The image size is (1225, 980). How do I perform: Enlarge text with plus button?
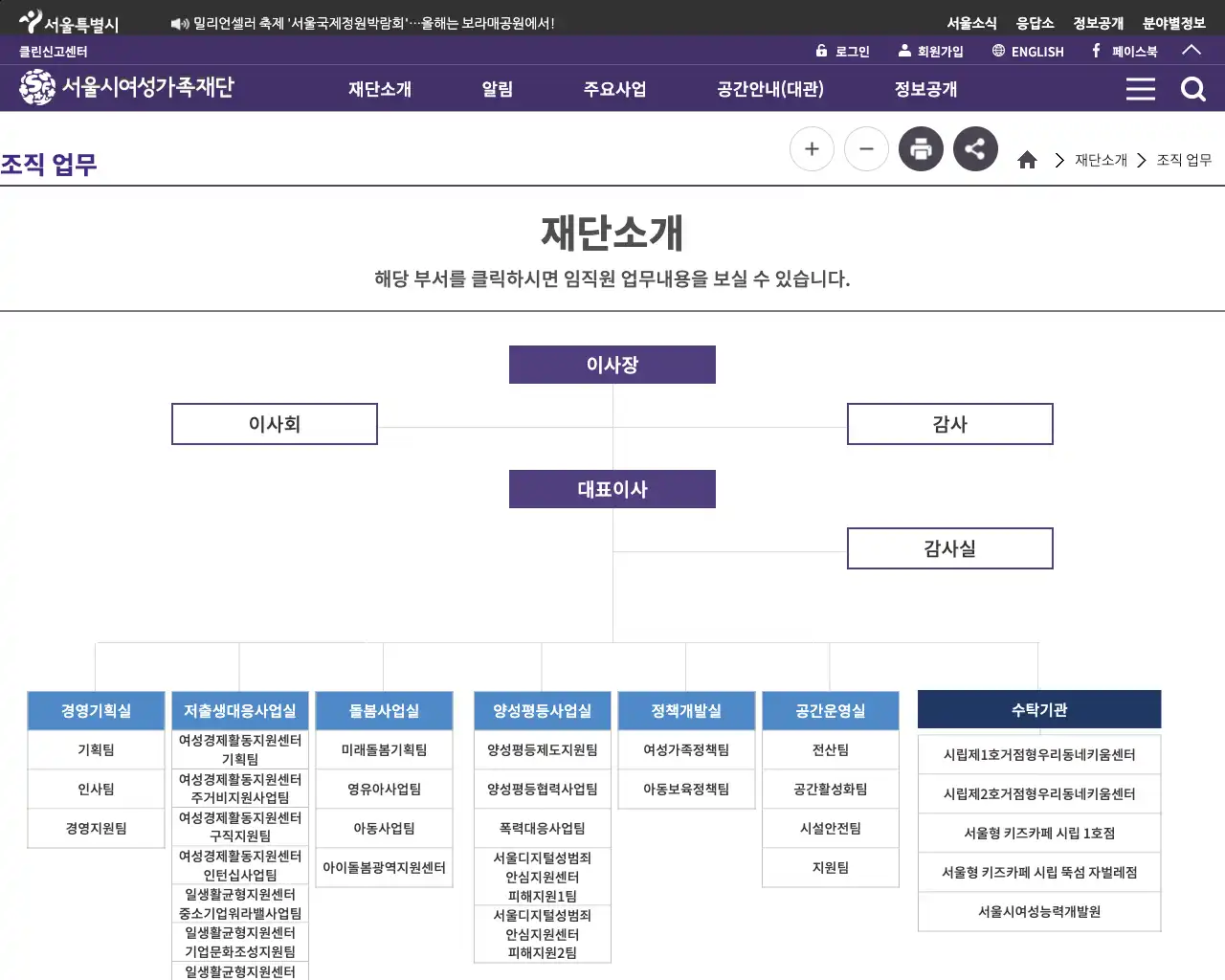point(812,148)
